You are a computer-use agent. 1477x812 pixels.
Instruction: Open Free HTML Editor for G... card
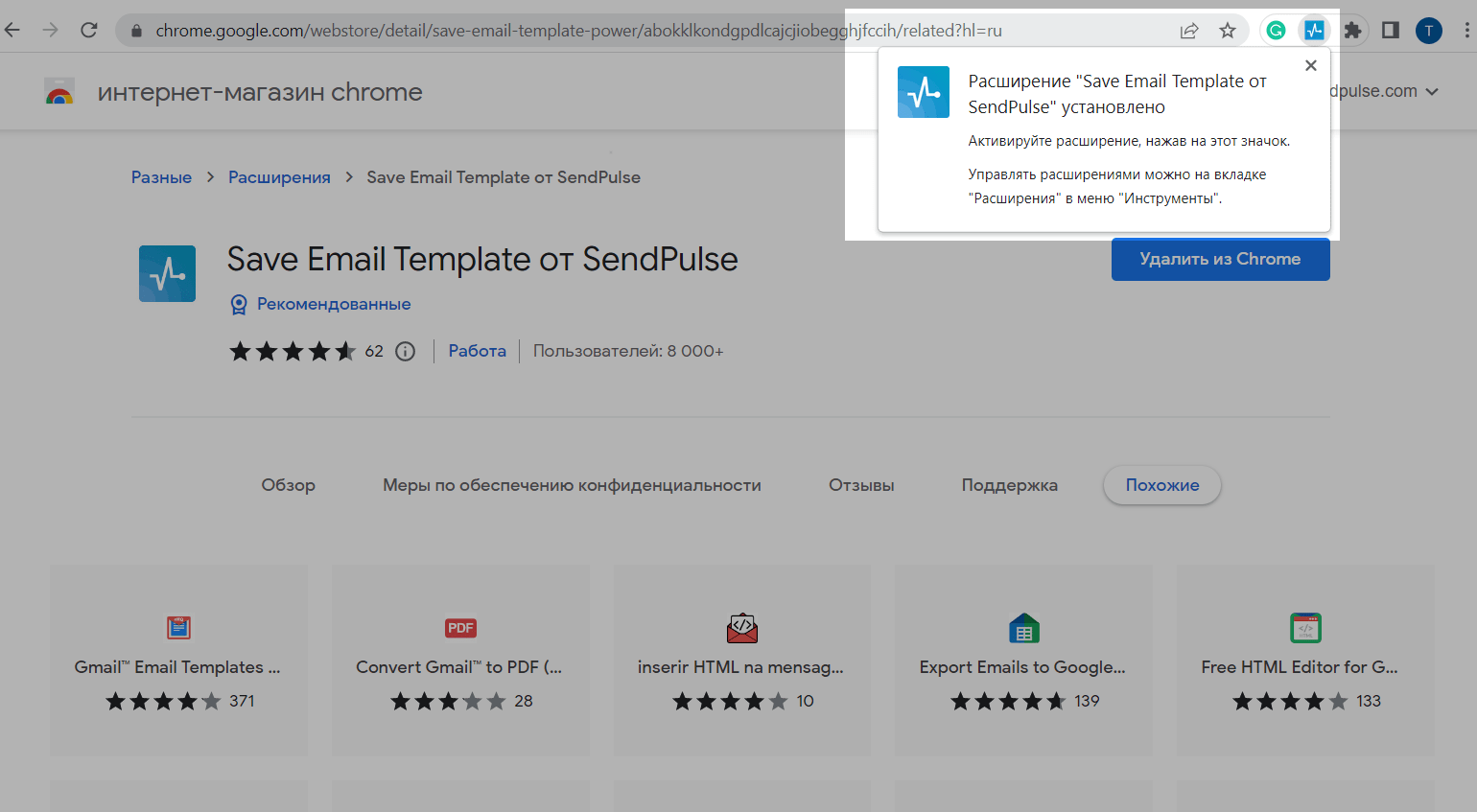(1305, 661)
